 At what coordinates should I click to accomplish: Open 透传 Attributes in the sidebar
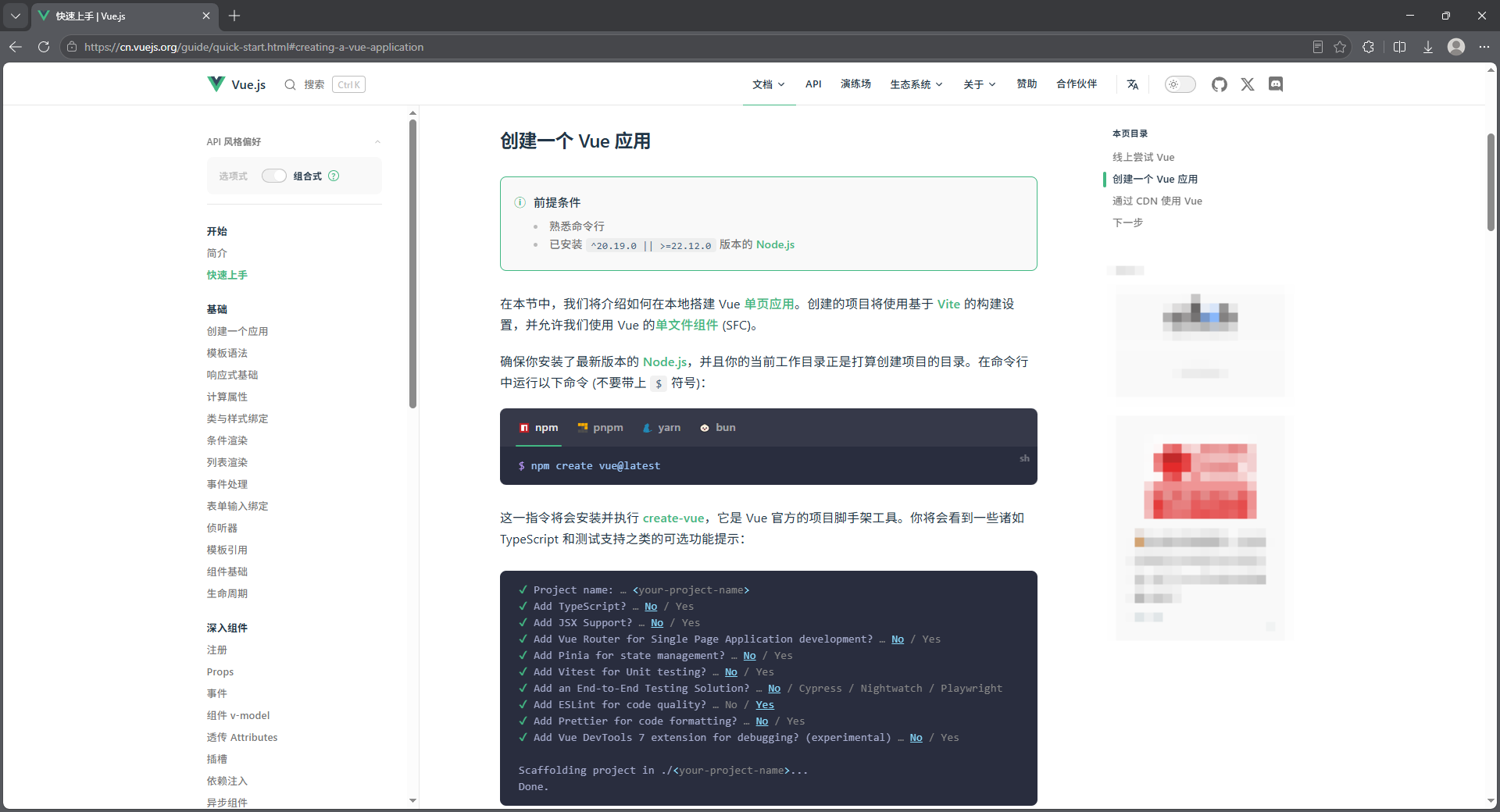242,737
